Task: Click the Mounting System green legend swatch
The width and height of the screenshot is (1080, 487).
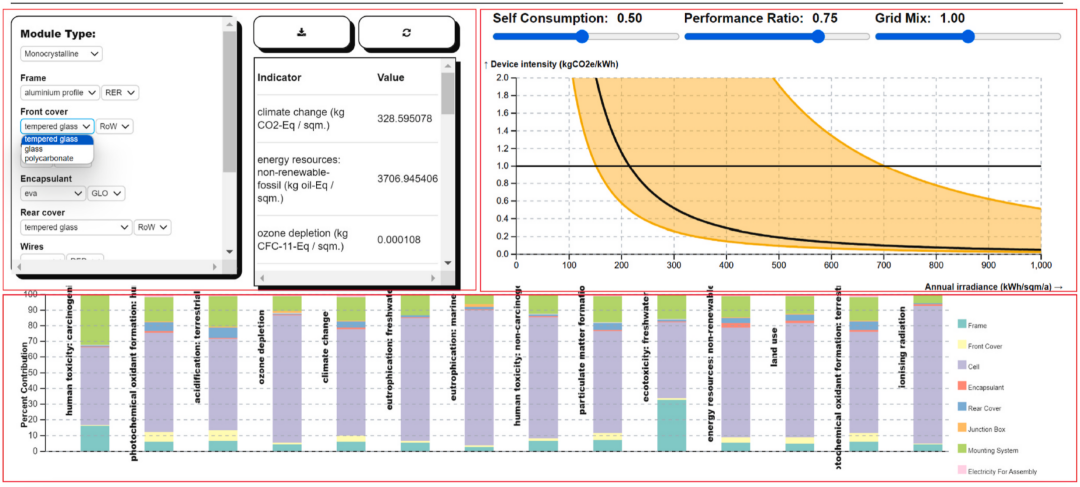Action: [x=961, y=449]
